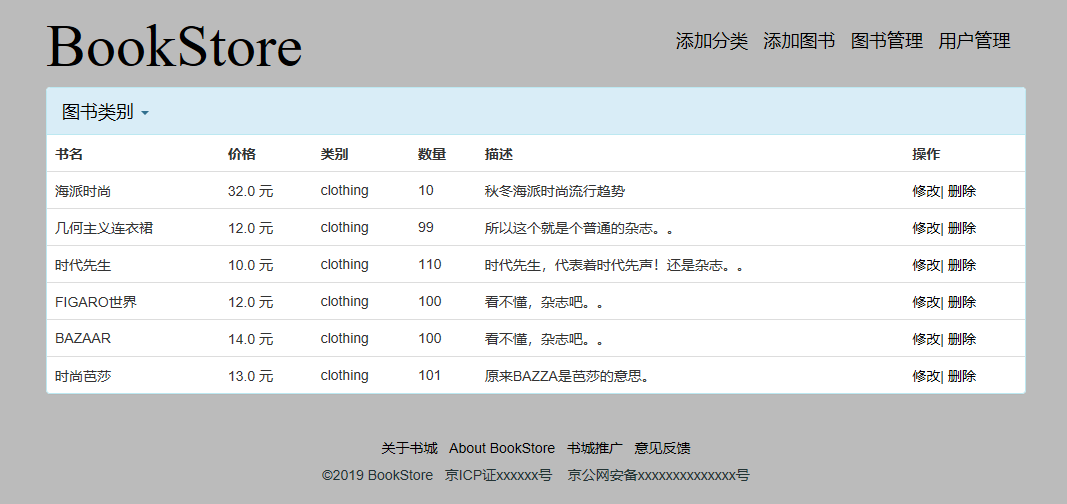Delete the FIGARO世界 entry
Image resolution: width=1067 pixels, height=504 pixels.
[962, 301]
